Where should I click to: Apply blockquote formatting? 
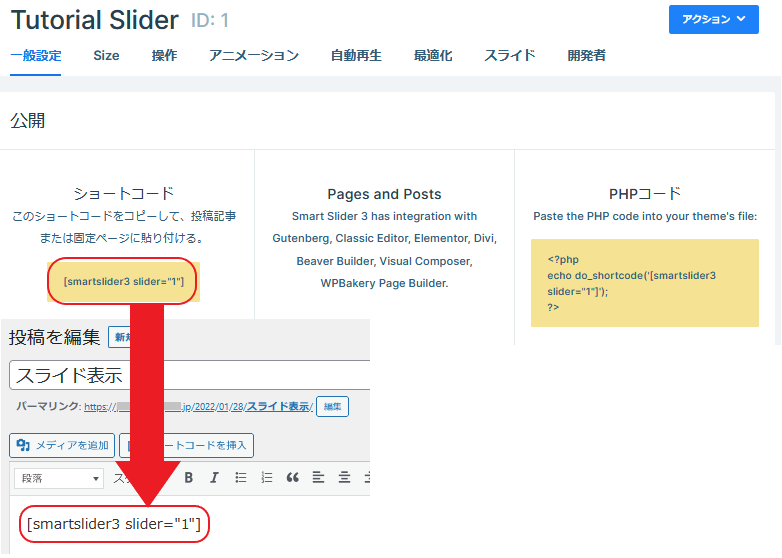pos(292,478)
